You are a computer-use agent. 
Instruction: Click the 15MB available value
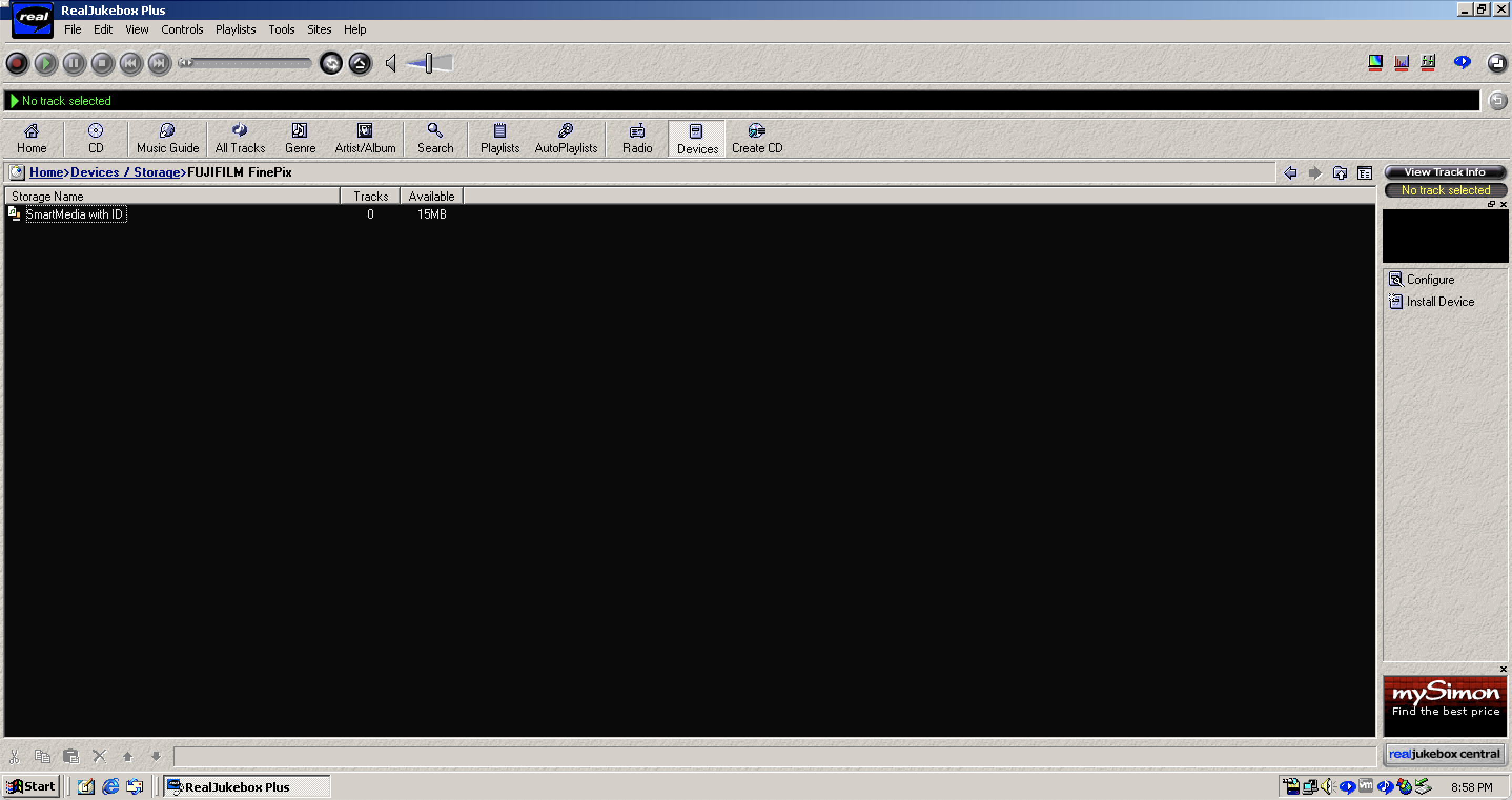[432, 214]
